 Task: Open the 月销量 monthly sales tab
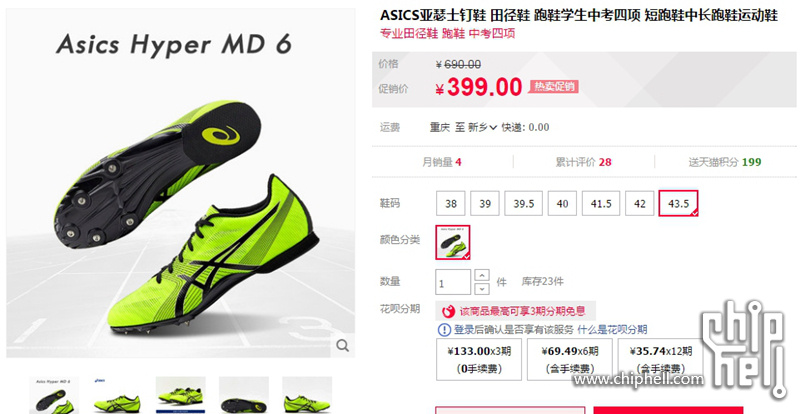point(442,162)
